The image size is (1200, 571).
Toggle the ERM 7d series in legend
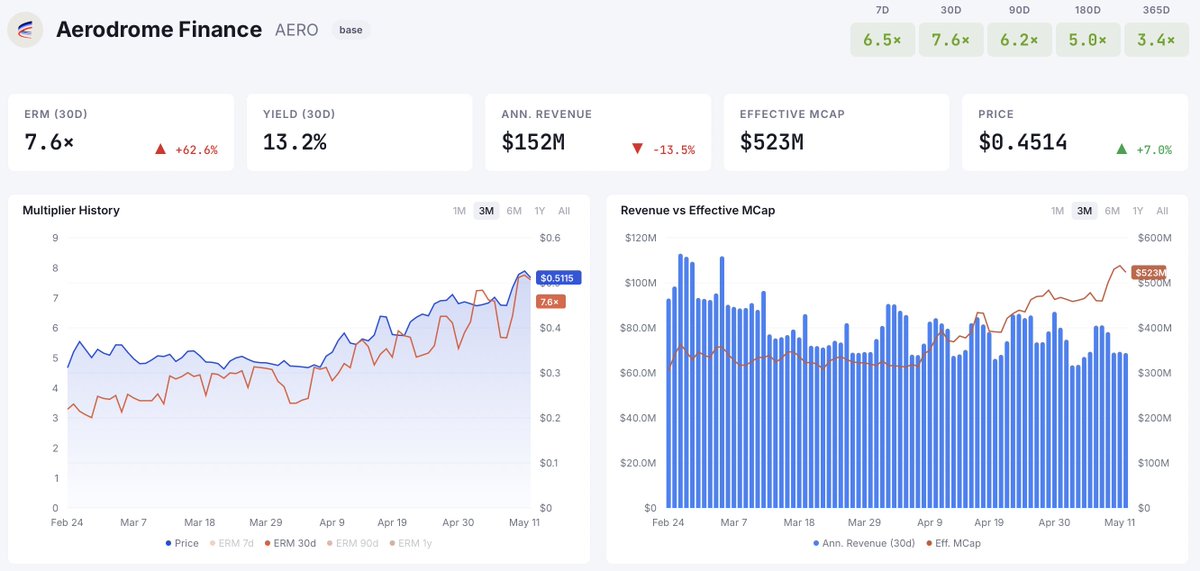pos(232,544)
